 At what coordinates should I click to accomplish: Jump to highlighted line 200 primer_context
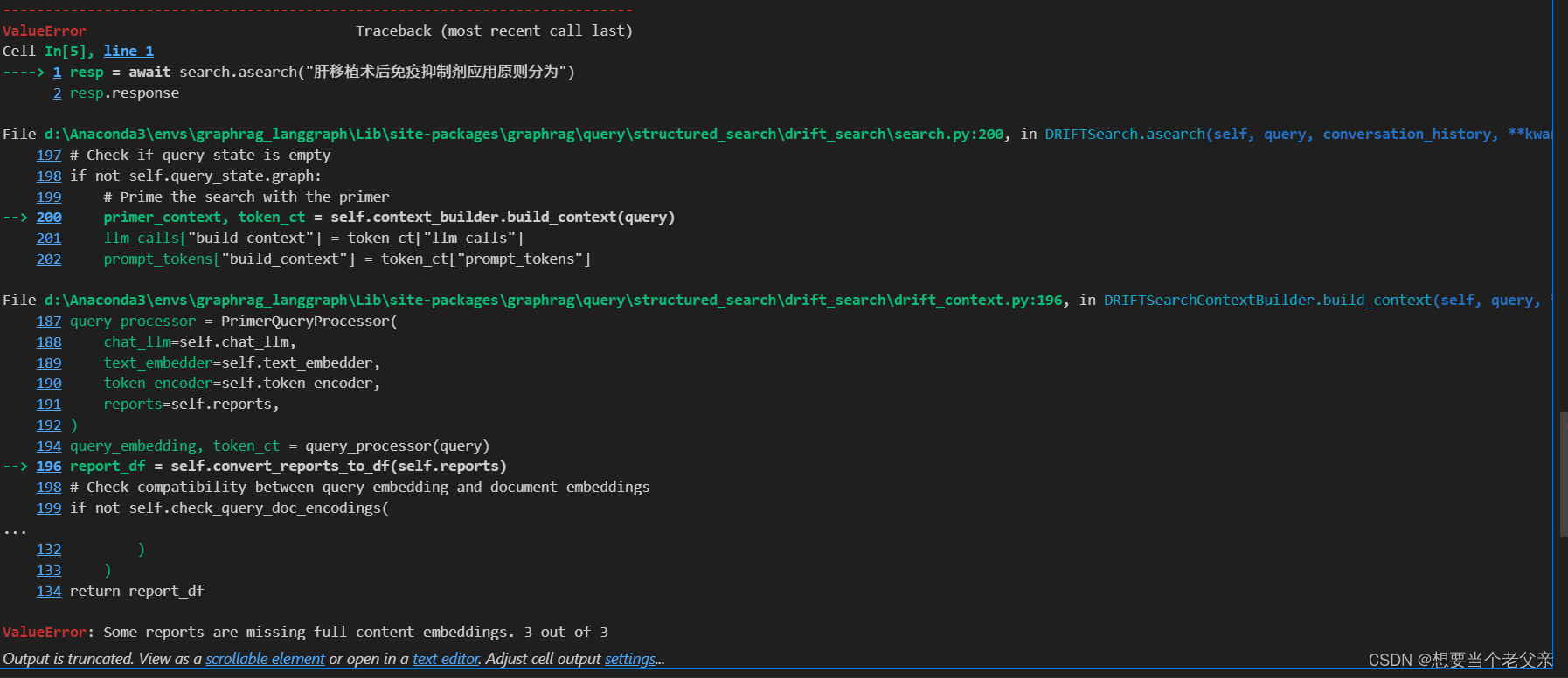coord(49,218)
